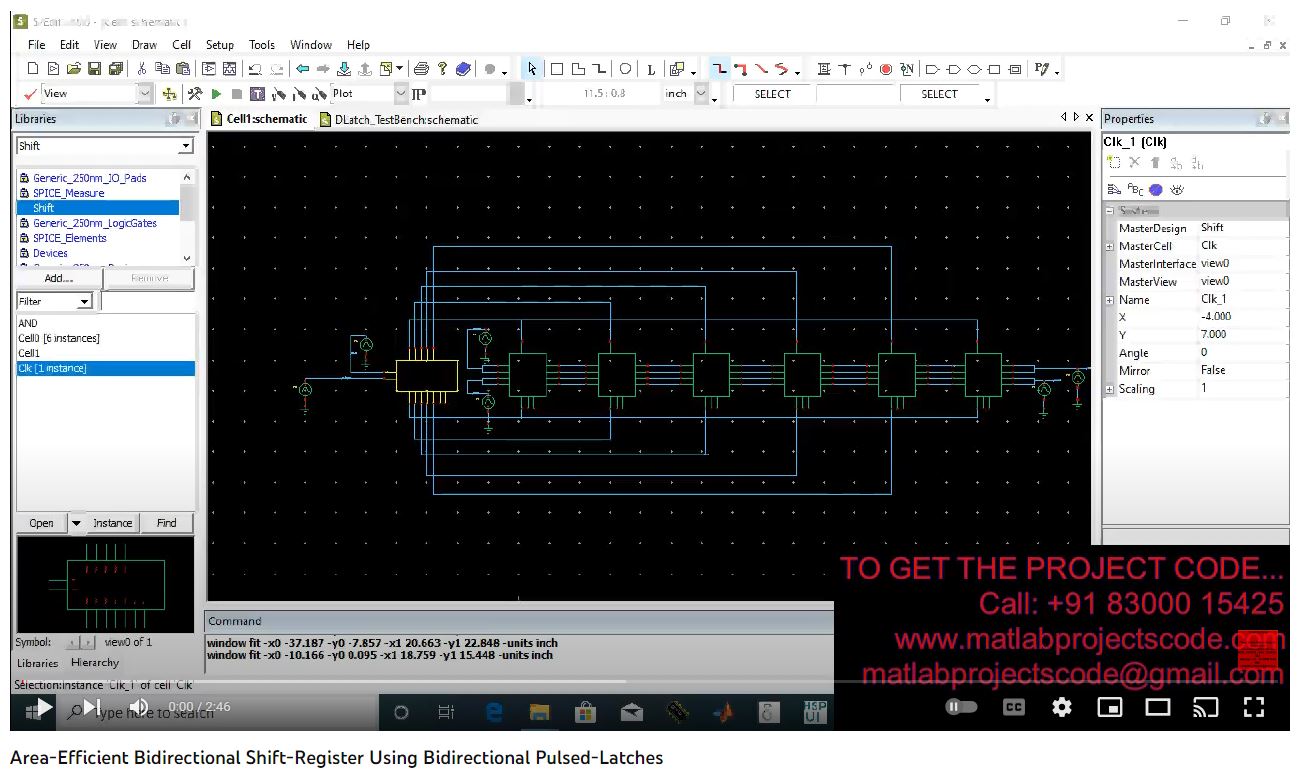Screen dimensions: 1299x776
Task: Toggle video fullscreen mode
Action: pos(1254,707)
